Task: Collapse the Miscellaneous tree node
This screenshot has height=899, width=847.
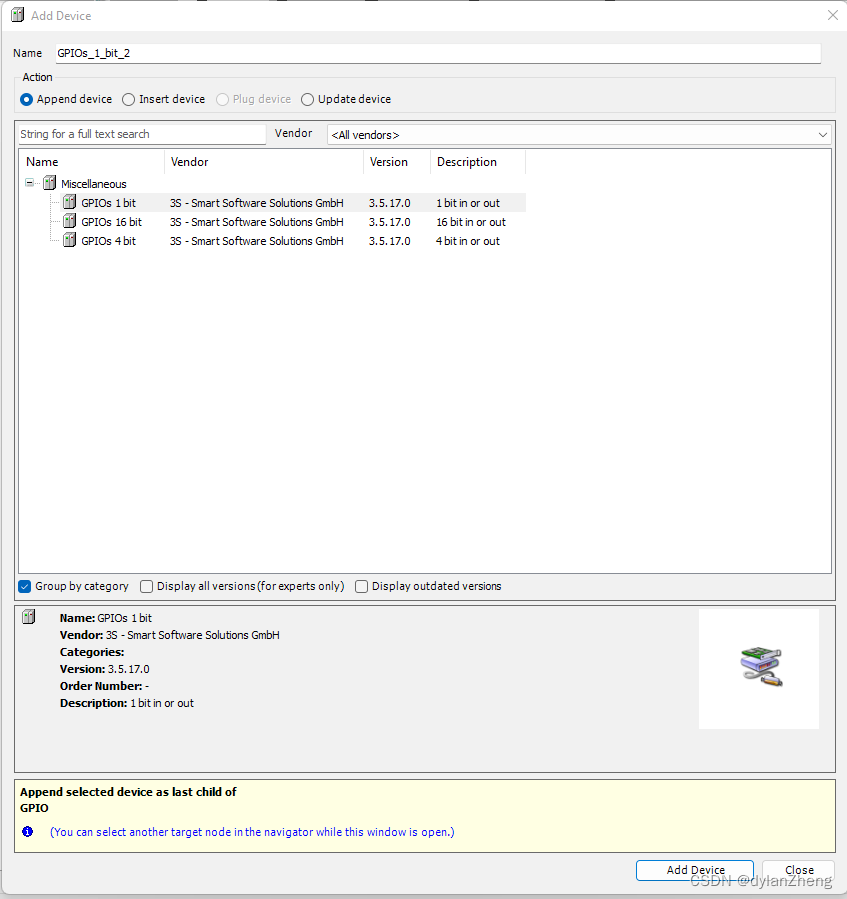Action: [29, 183]
